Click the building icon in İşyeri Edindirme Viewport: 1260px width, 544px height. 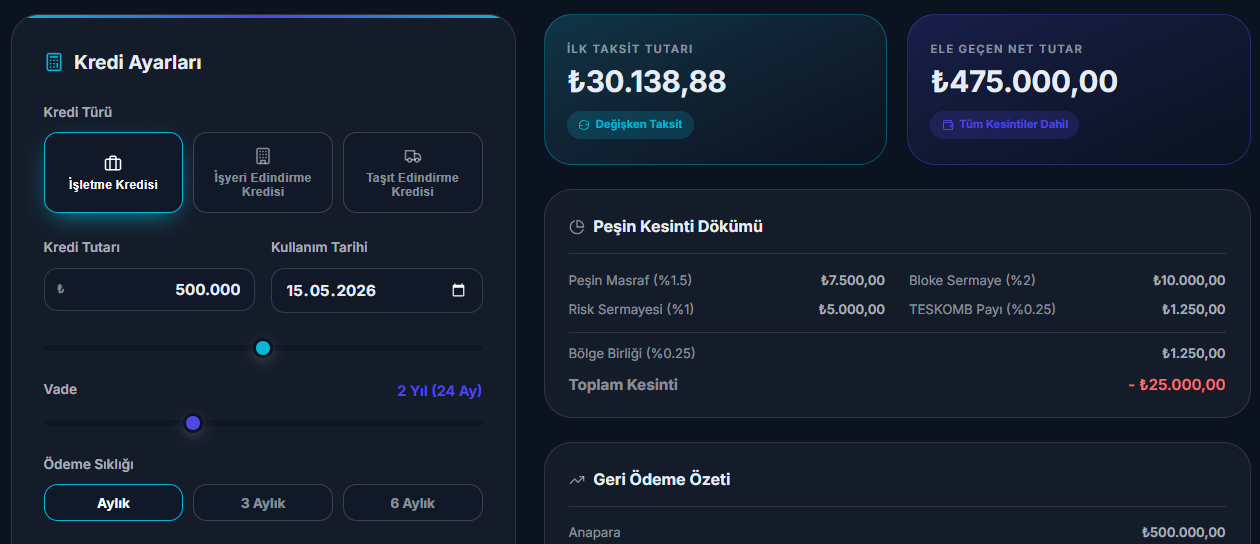click(x=263, y=156)
